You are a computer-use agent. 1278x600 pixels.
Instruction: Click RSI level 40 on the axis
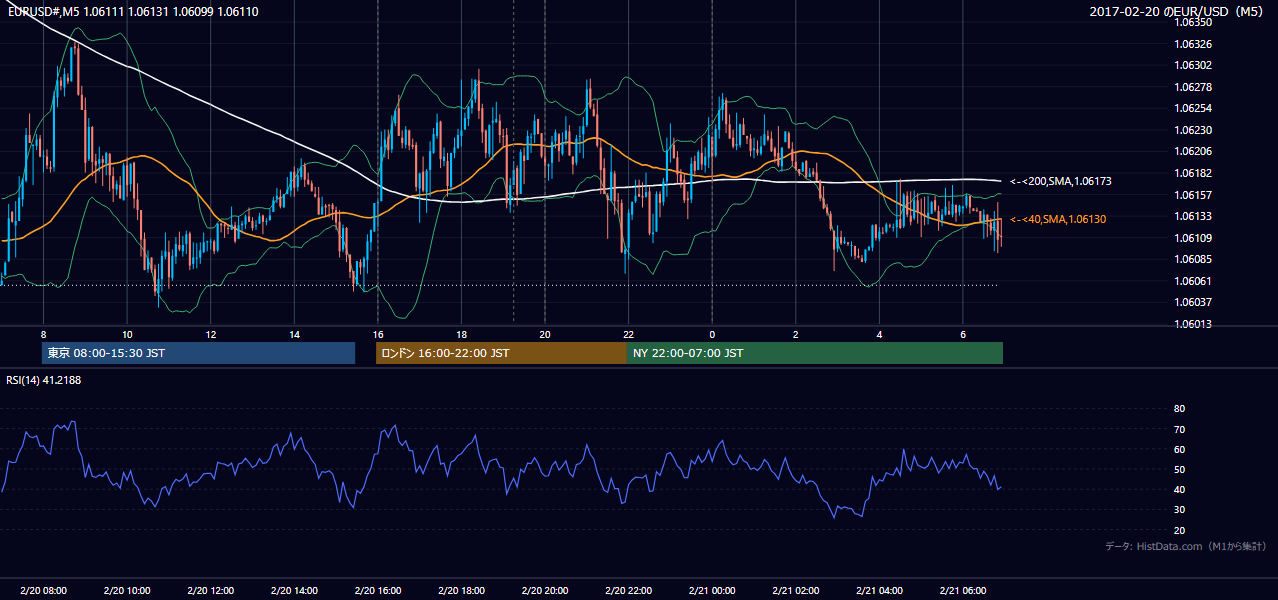click(1179, 489)
